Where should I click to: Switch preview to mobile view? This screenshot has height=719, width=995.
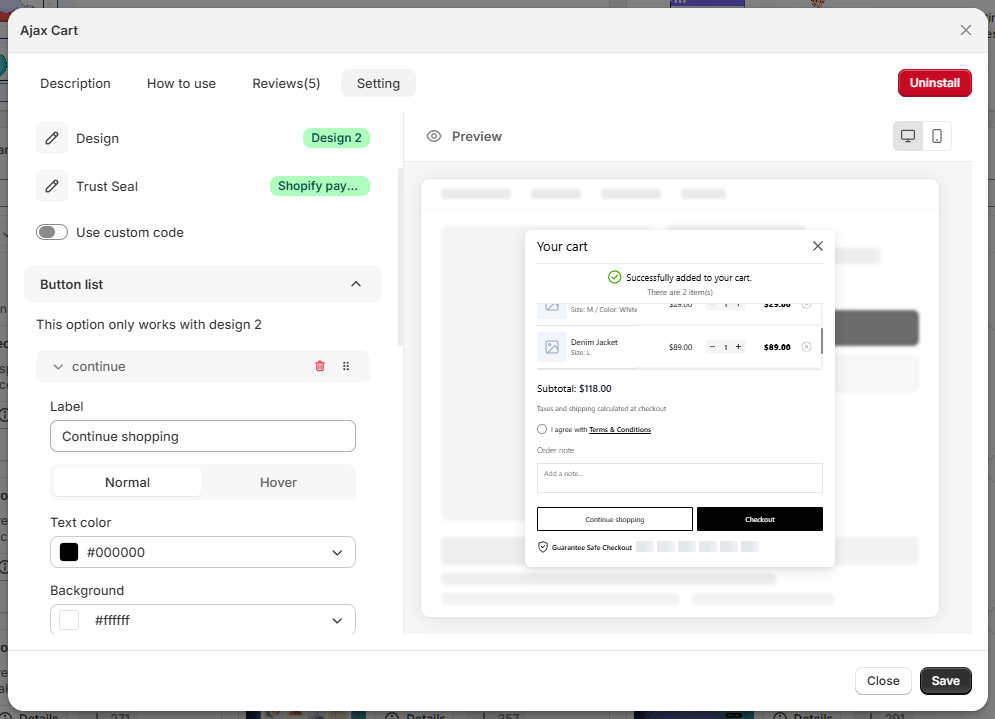point(937,136)
